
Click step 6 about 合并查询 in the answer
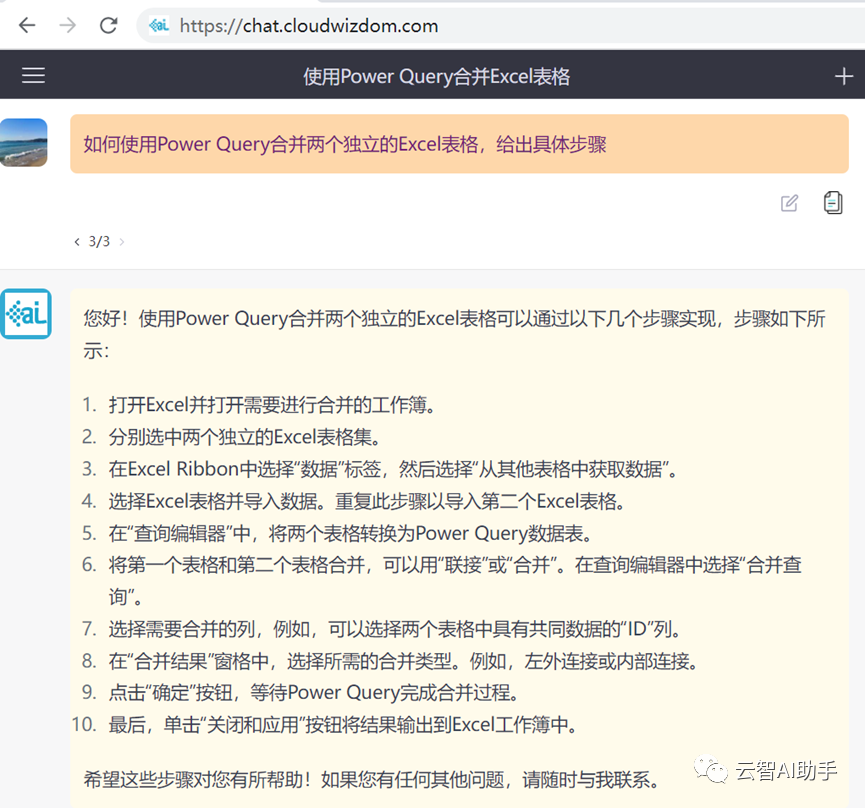(455, 580)
